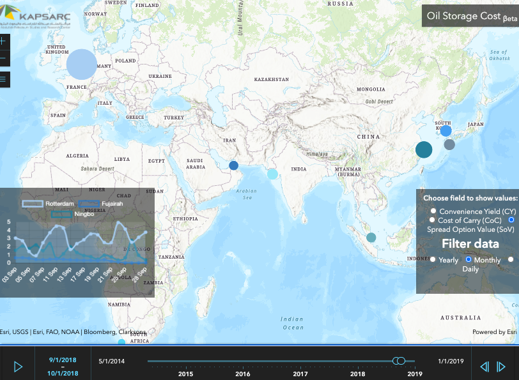519x380 pixels.
Task: Select the Monthly filter radio
Action: pyautogui.click(x=468, y=259)
